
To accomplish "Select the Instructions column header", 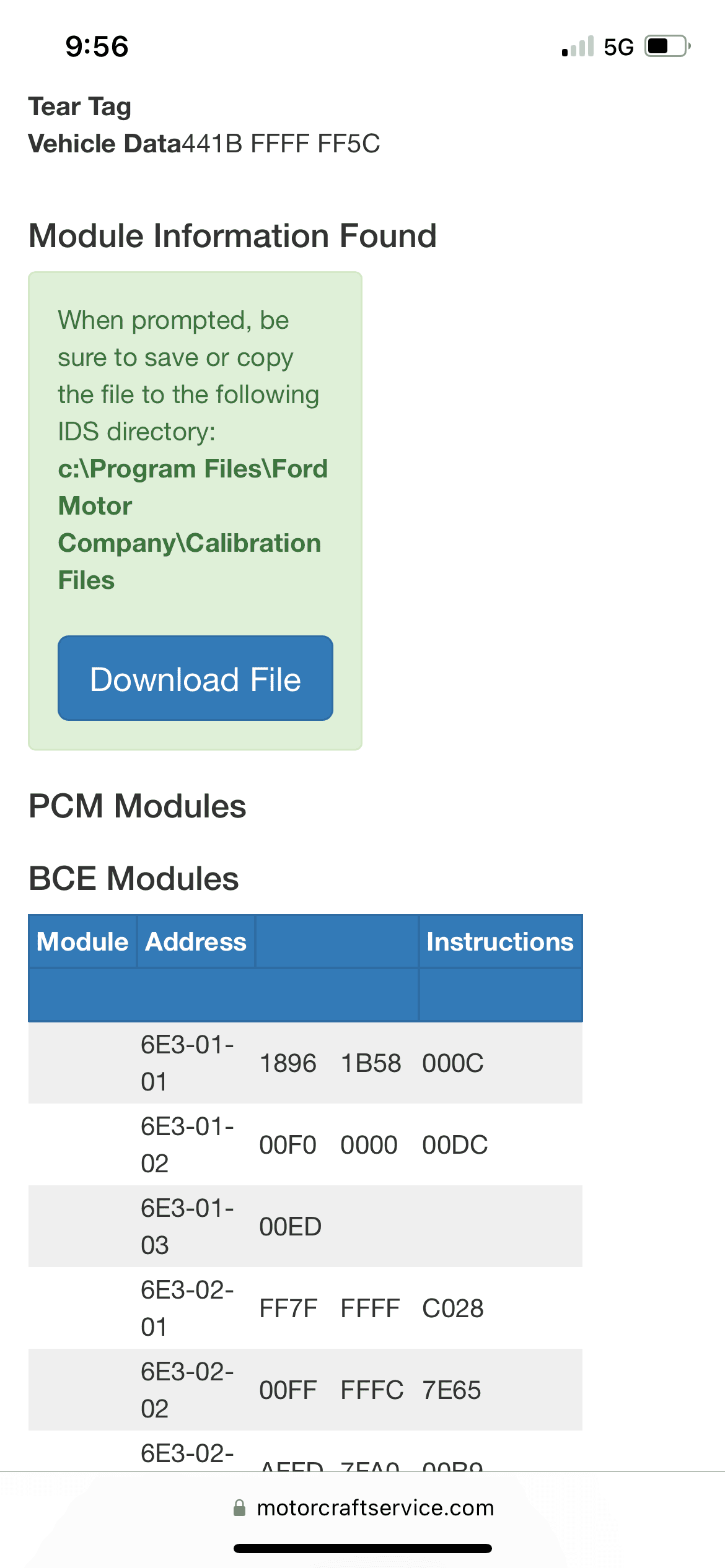I will pyautogui.click(x=499, y=941).
